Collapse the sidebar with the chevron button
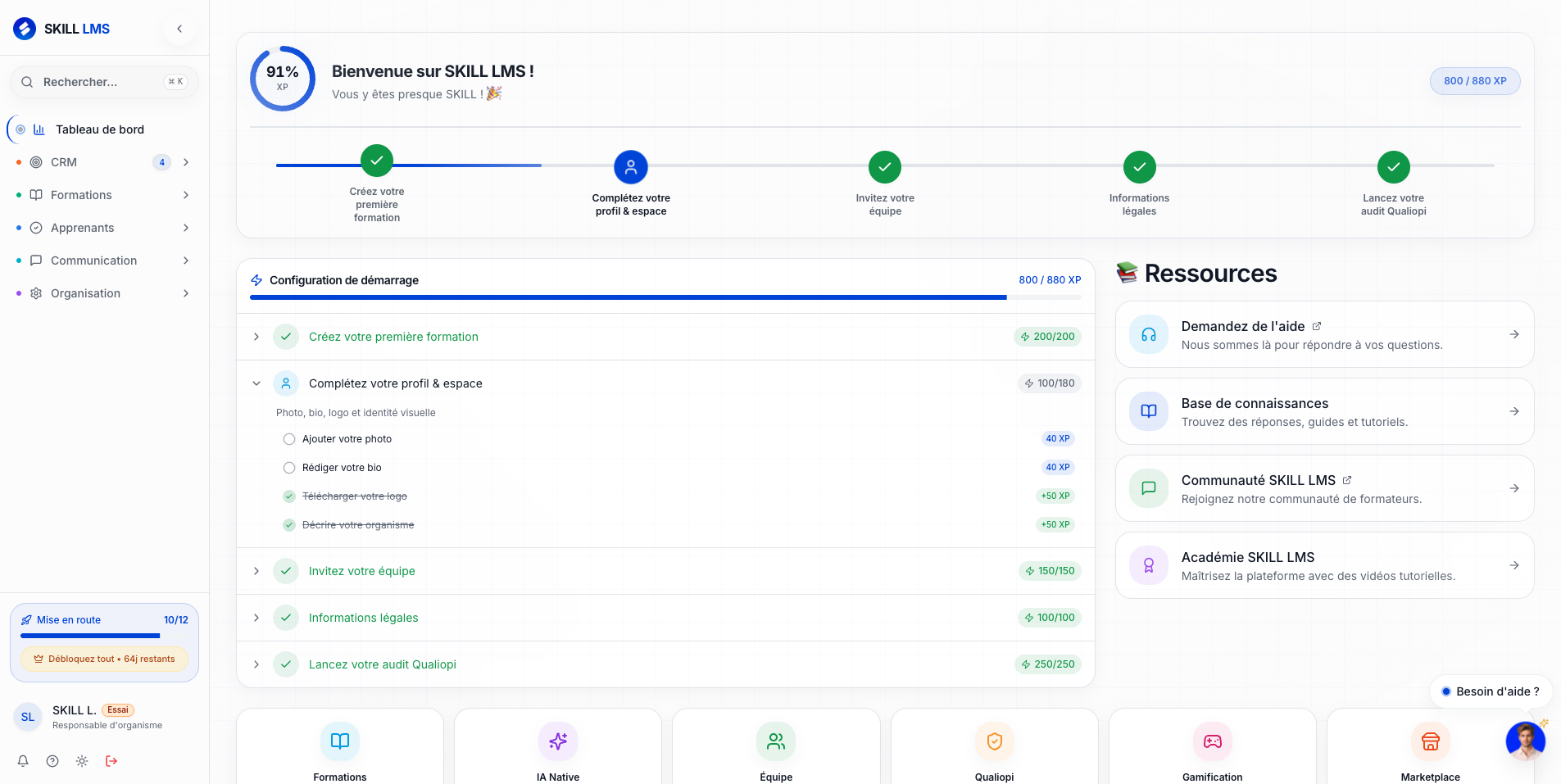Viewport: 1561px width, 784px height. click(x=179, y=29)
